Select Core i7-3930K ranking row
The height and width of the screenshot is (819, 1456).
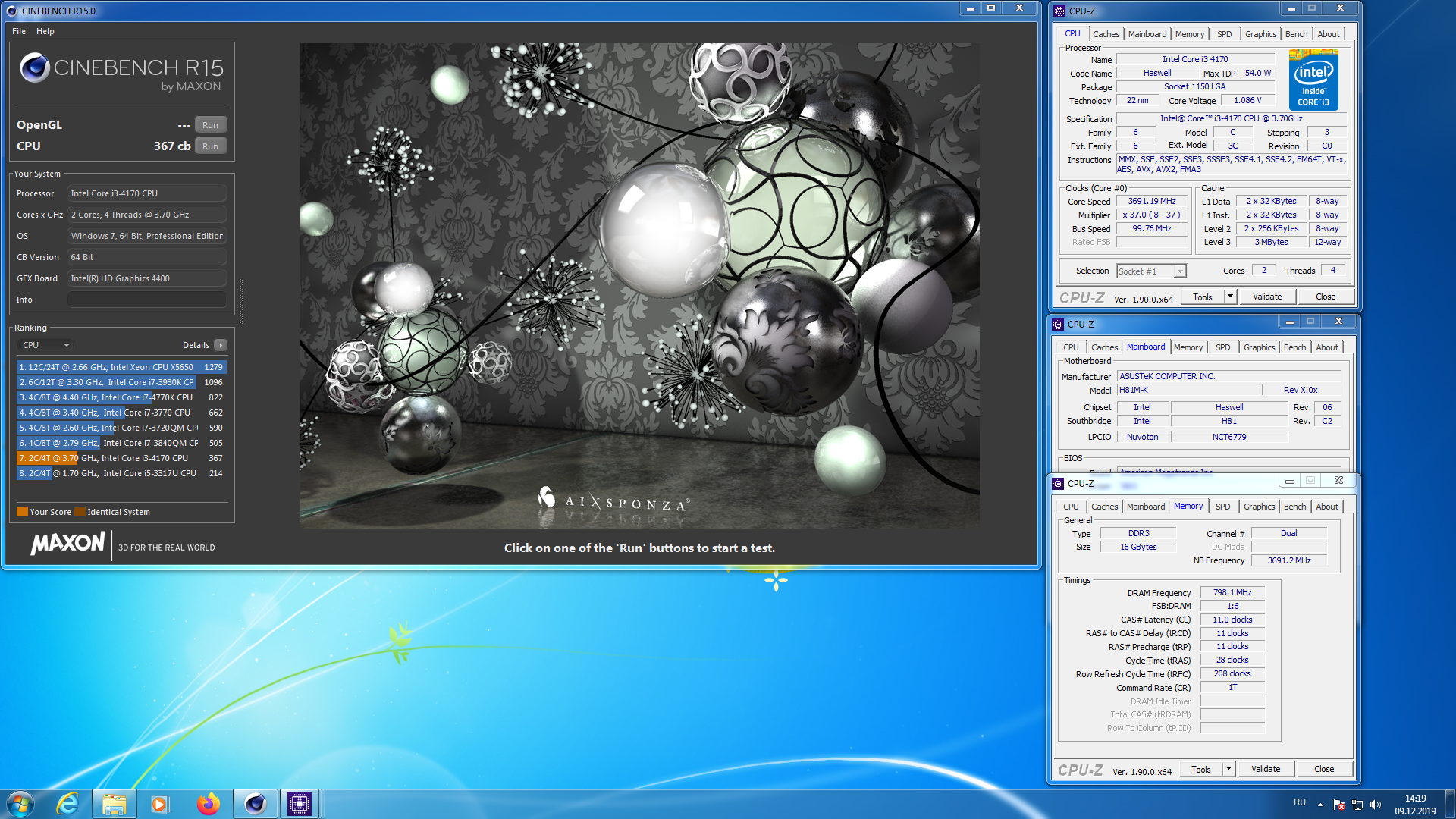tap(121, 382)
